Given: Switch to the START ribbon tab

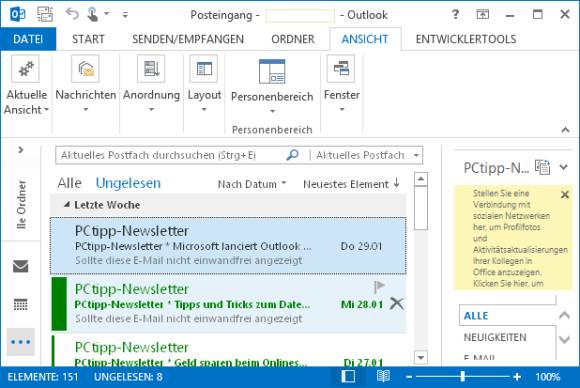Looking at the screenshot, I should pos(88,39).
